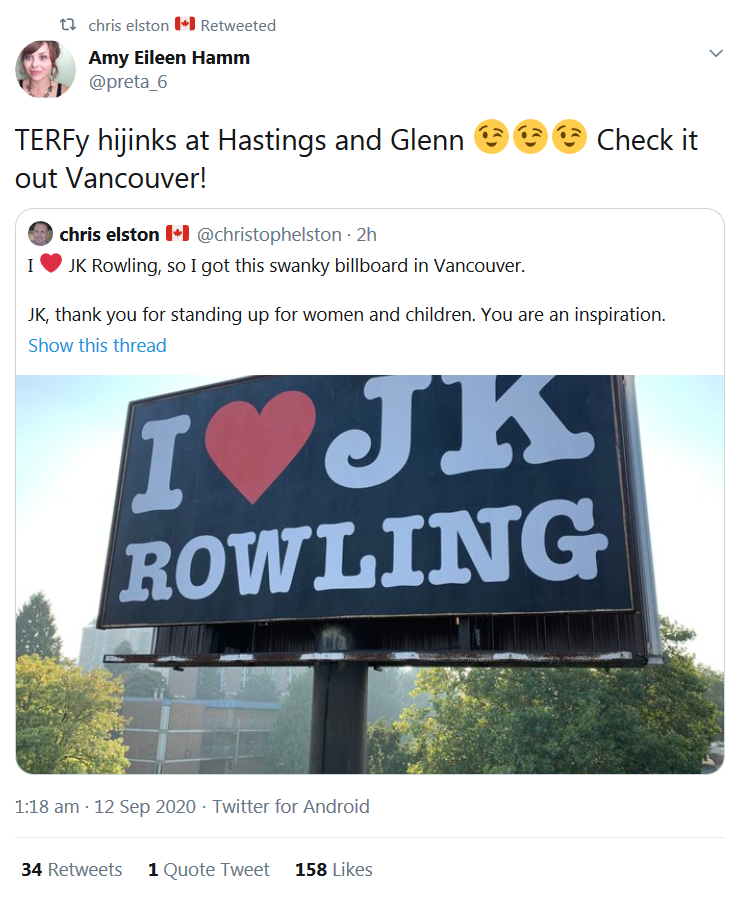Click the Amy Eileen Hamm display name

click(x=169, y=57)
